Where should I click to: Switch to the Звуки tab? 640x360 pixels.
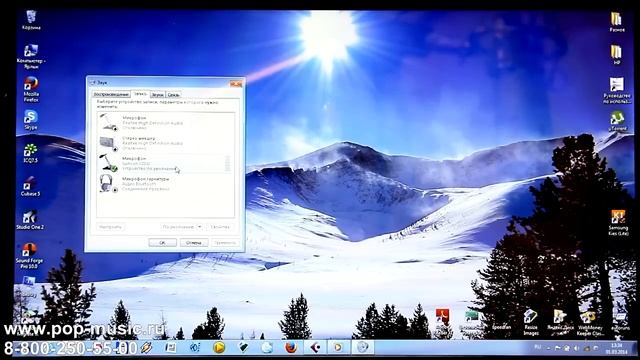point(158,95)
